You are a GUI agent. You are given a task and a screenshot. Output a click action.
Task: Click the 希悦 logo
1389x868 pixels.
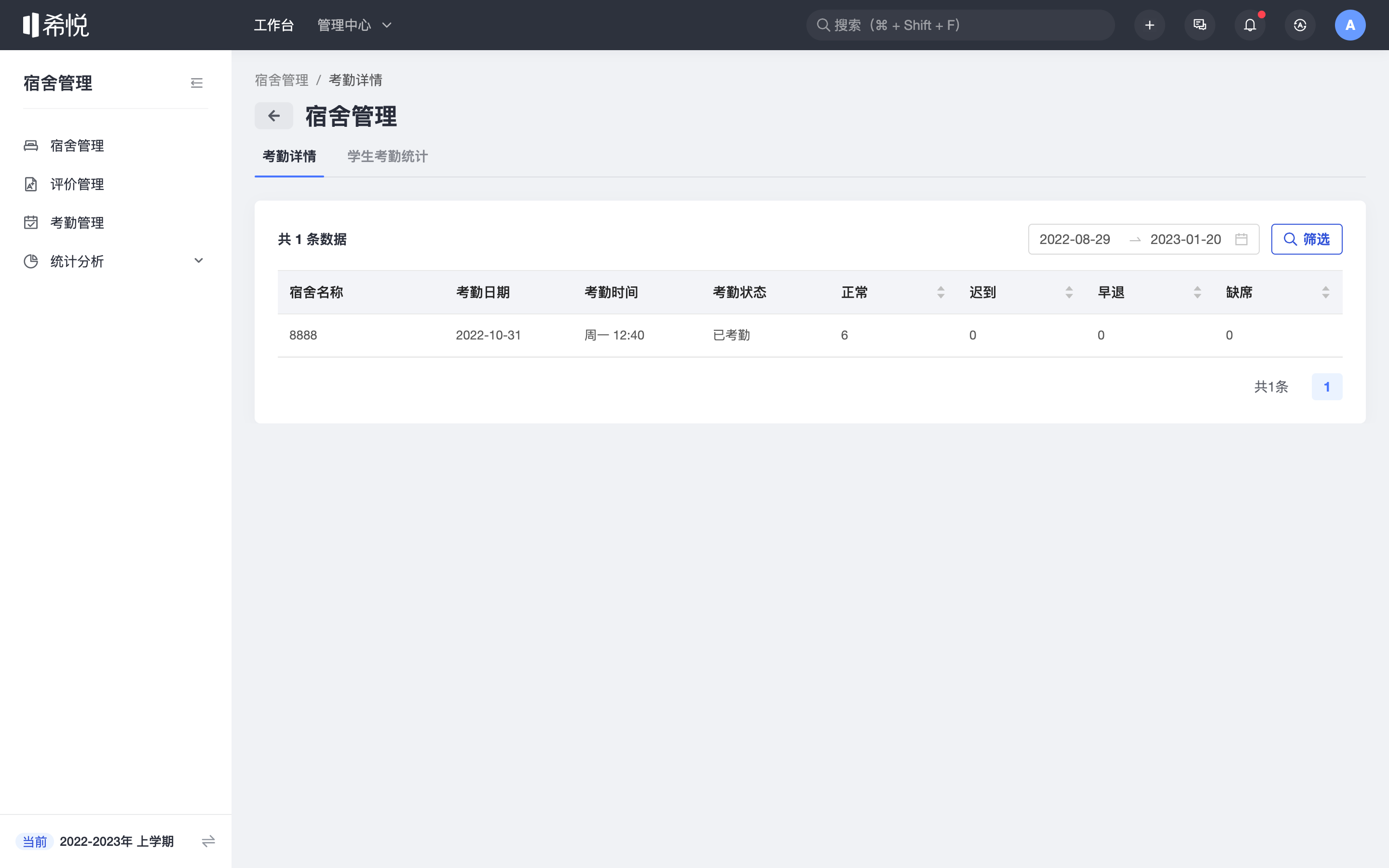pos(55,25)
